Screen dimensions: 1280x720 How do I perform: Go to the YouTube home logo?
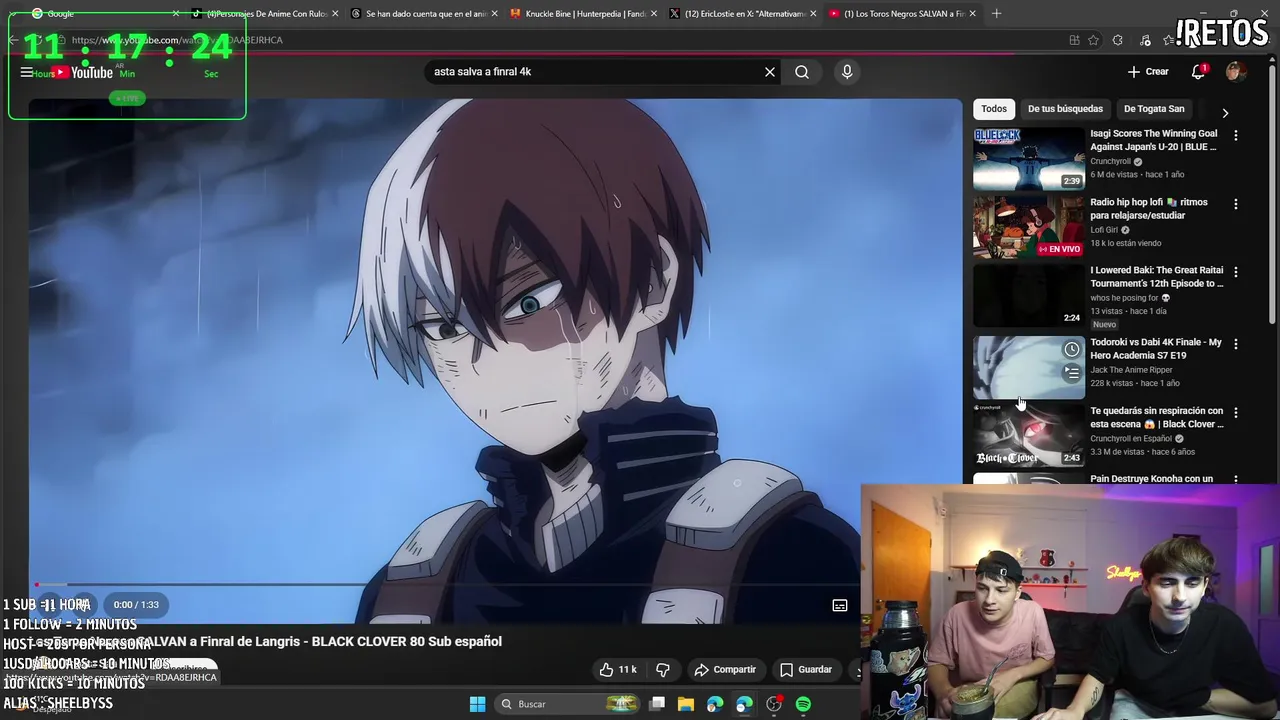pos(84,72)
